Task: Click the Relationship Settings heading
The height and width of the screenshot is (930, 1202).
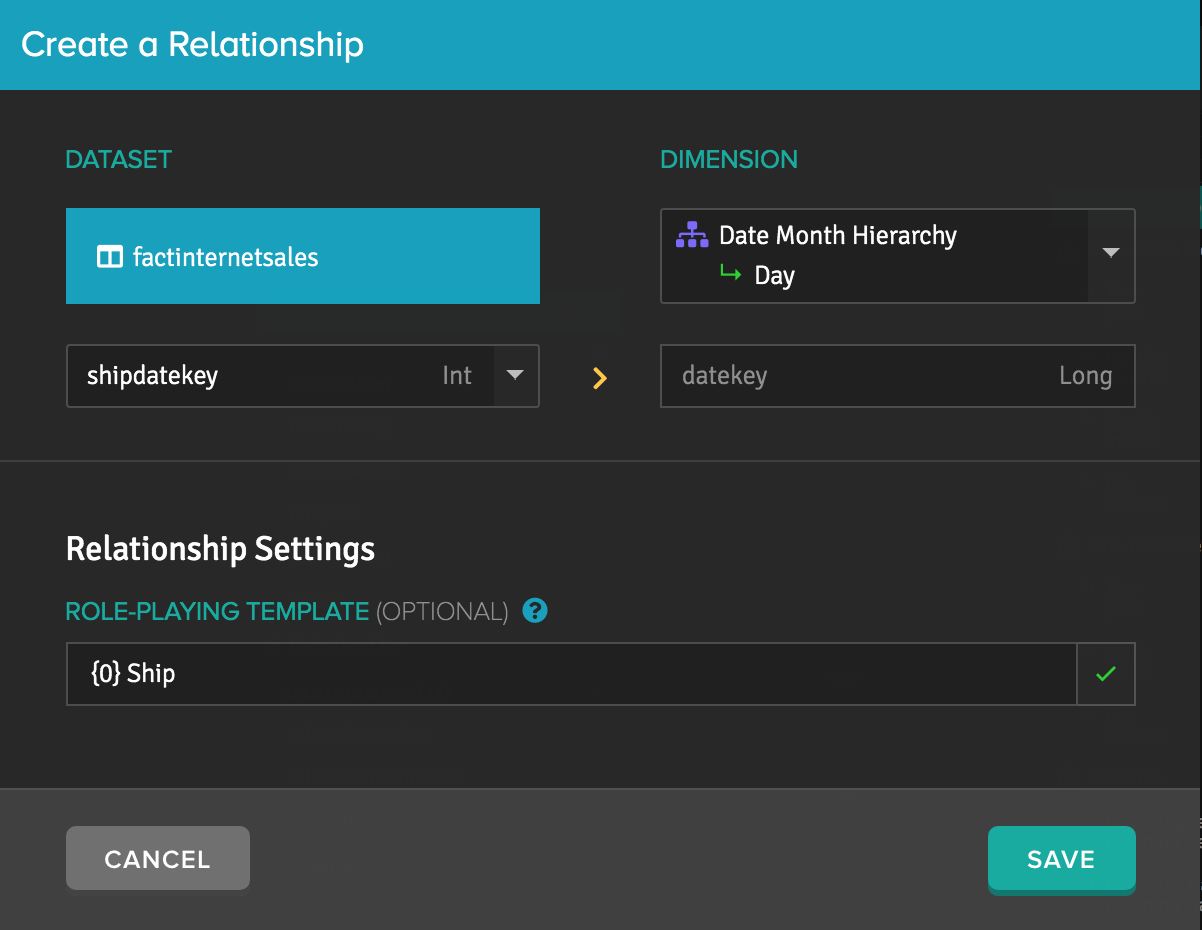Action: [220, 548]
